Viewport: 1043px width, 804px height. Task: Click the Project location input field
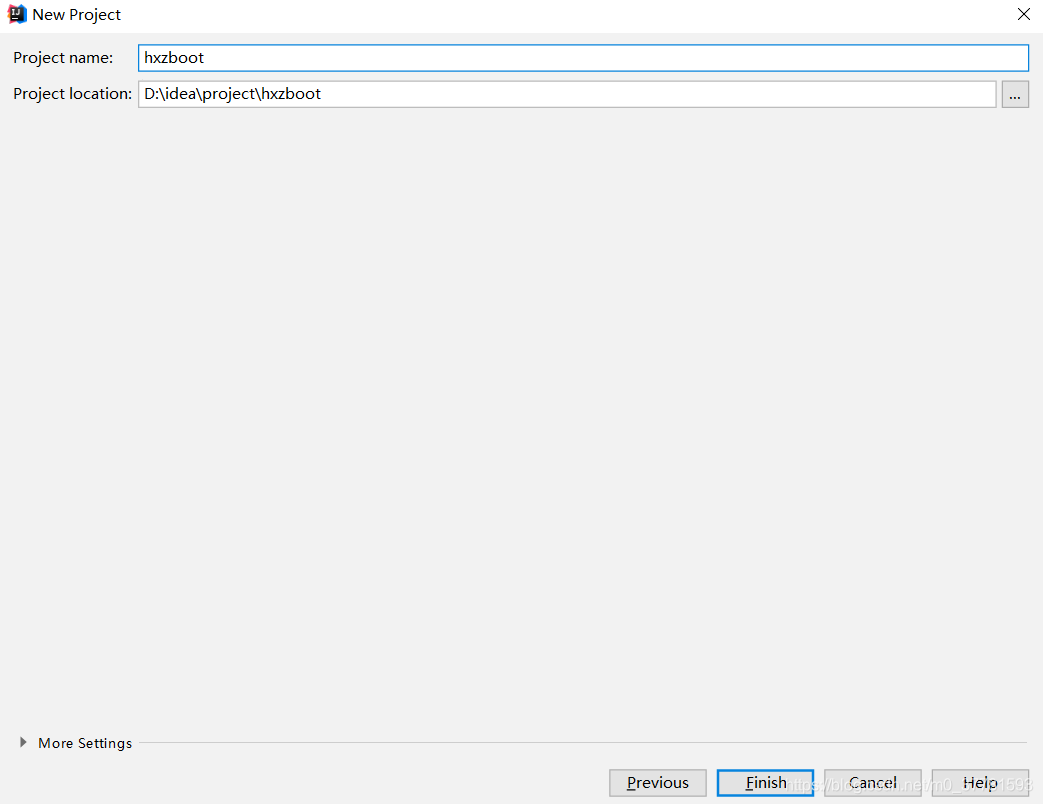pyautogui.click(x=567, y=94)
